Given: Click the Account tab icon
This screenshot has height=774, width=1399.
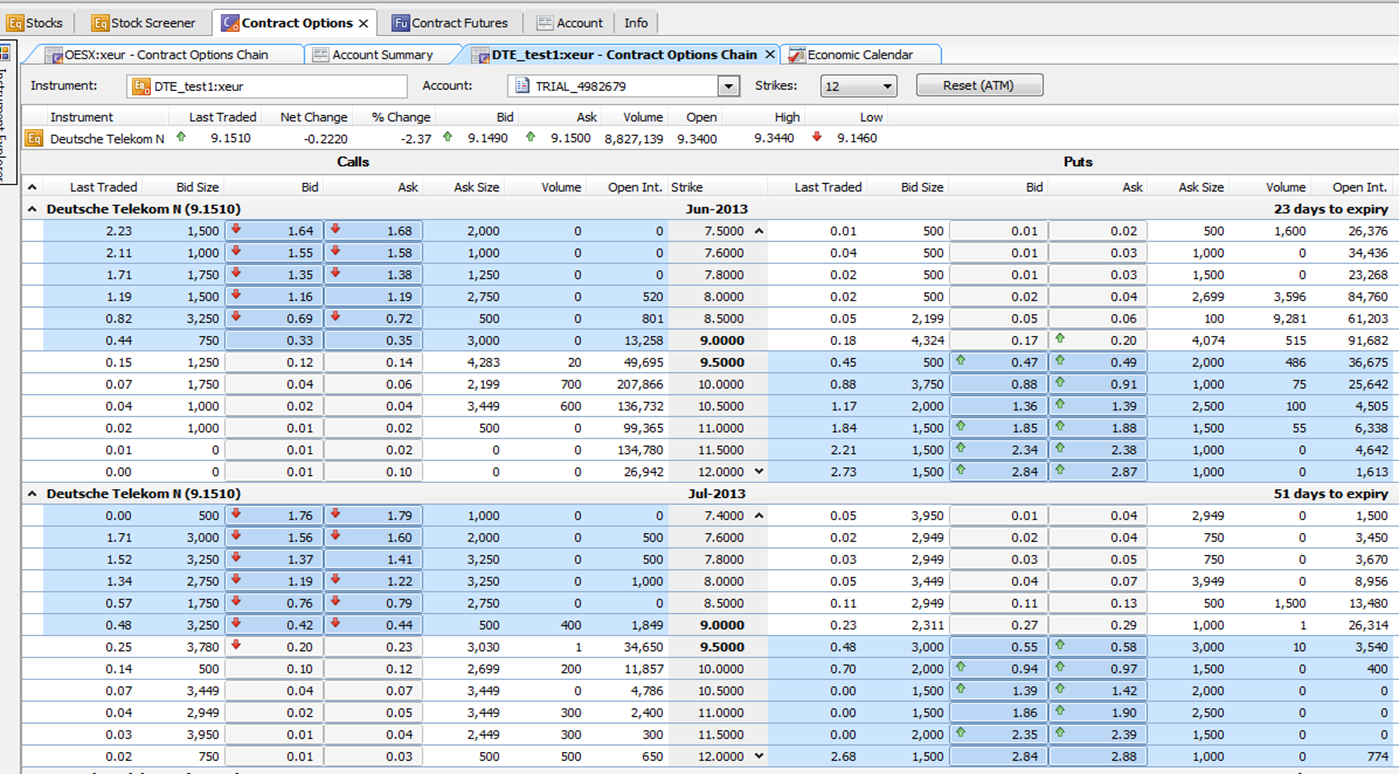Looking at the screenshot, I should pos(545,22).
